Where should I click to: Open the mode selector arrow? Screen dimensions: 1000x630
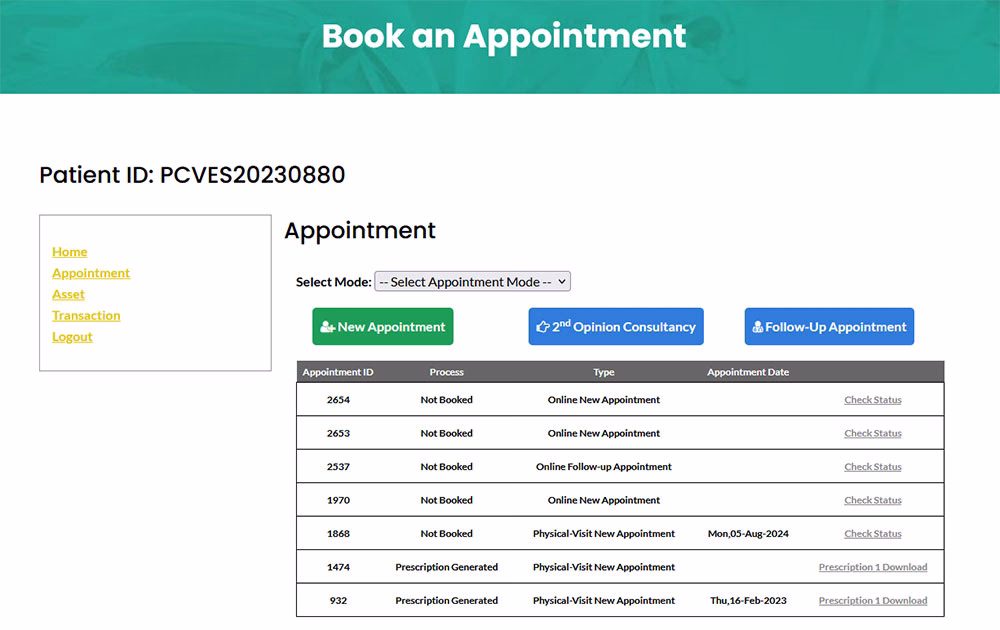tap(560, 281)
